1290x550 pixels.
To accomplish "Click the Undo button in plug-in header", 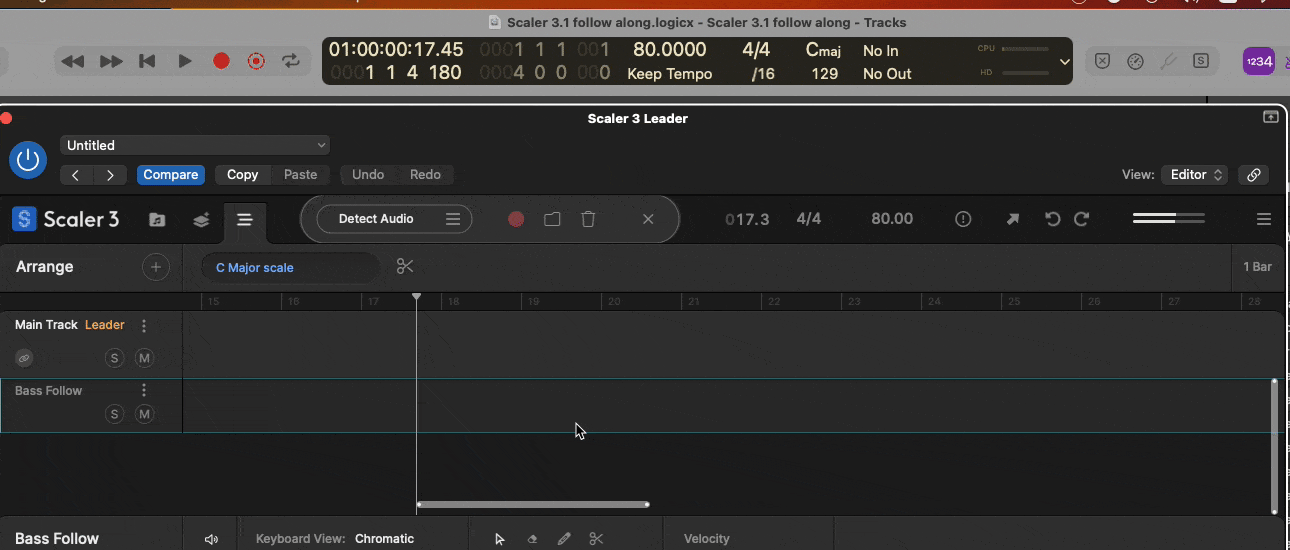I will point(368,175).
